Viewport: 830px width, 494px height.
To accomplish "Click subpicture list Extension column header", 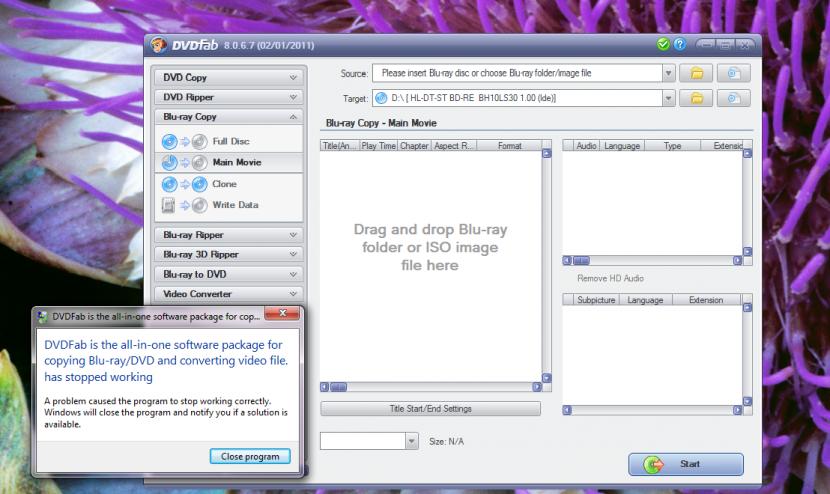I will [x=706, y=300].
